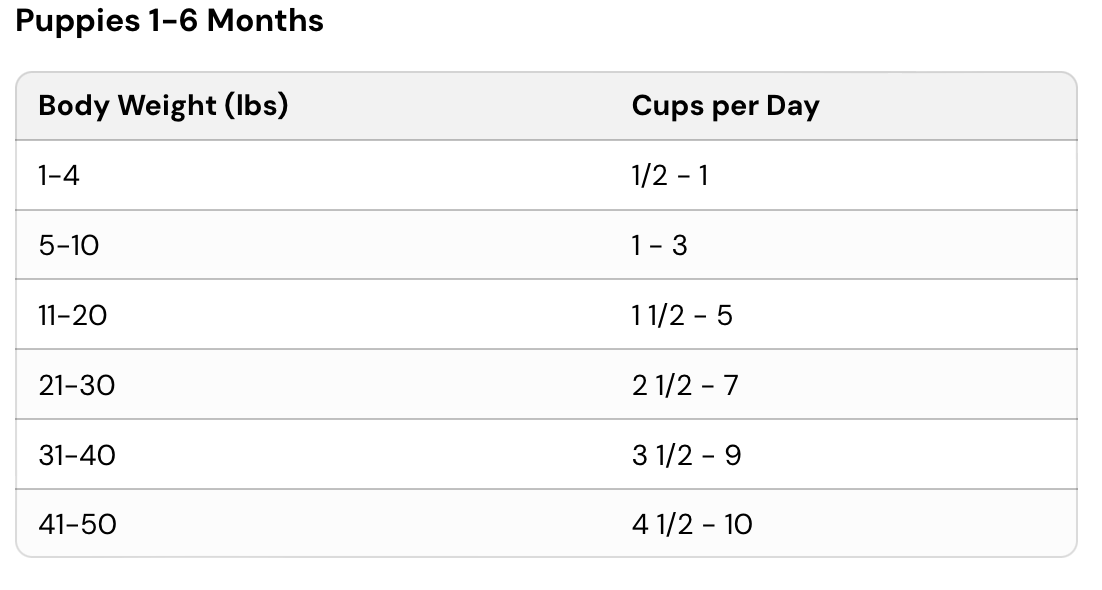Select the '5-10' body weight cell
1102x590 pixels.
pos(69,246)
